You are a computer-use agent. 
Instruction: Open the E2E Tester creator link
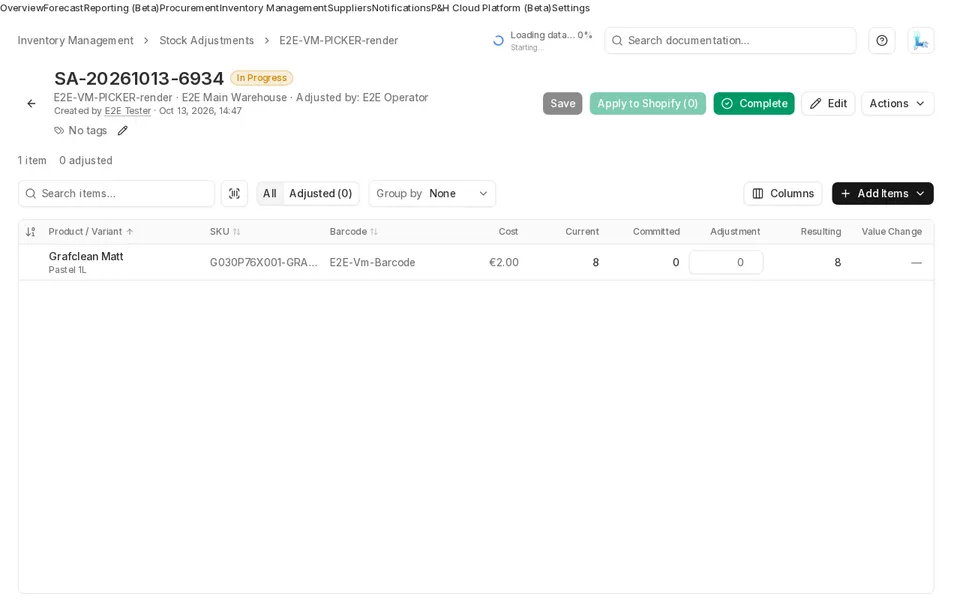[127, 111]
